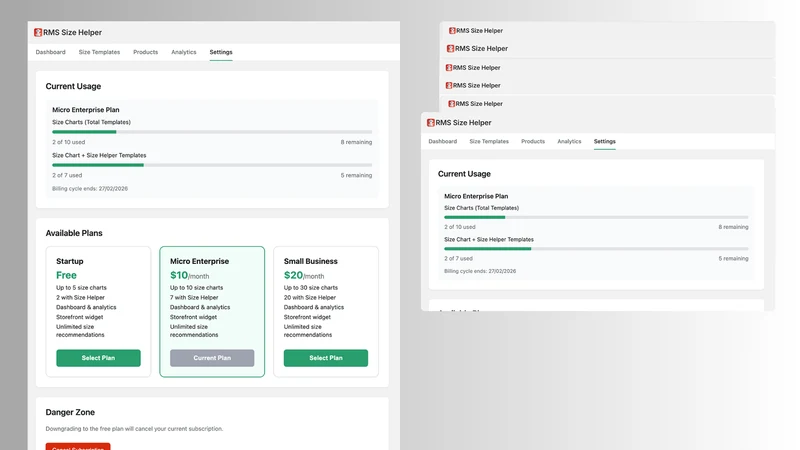Click billing cycle ends date in left window
This screenshot has height=450, width=800.
(90, 189)
